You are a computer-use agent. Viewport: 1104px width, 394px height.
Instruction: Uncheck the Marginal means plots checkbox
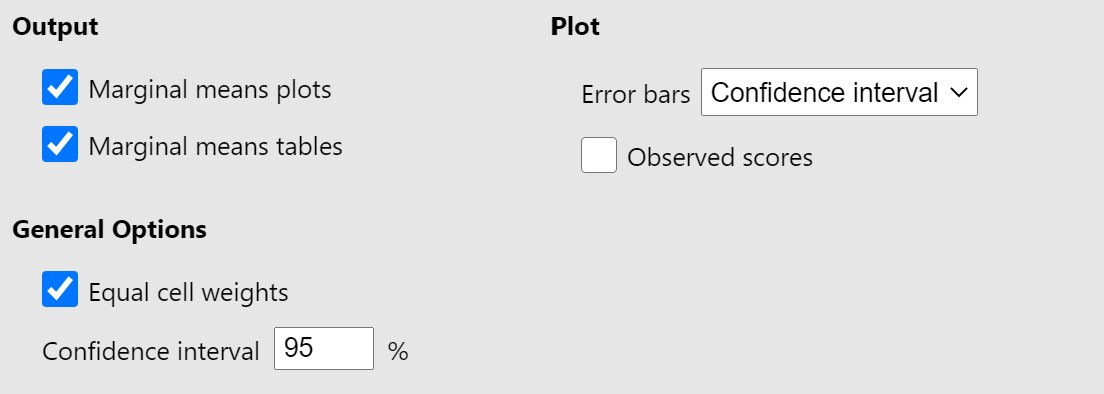[60, 87]
